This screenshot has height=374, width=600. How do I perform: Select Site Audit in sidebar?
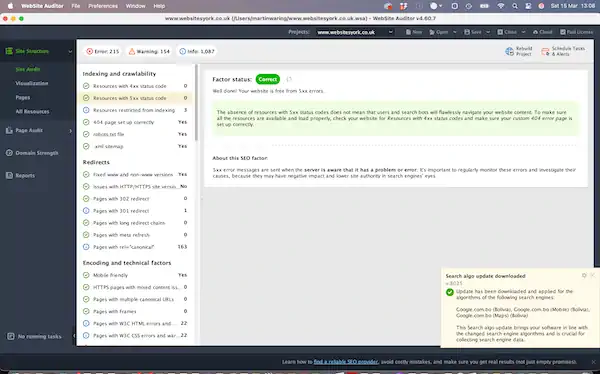click(28, 69)
